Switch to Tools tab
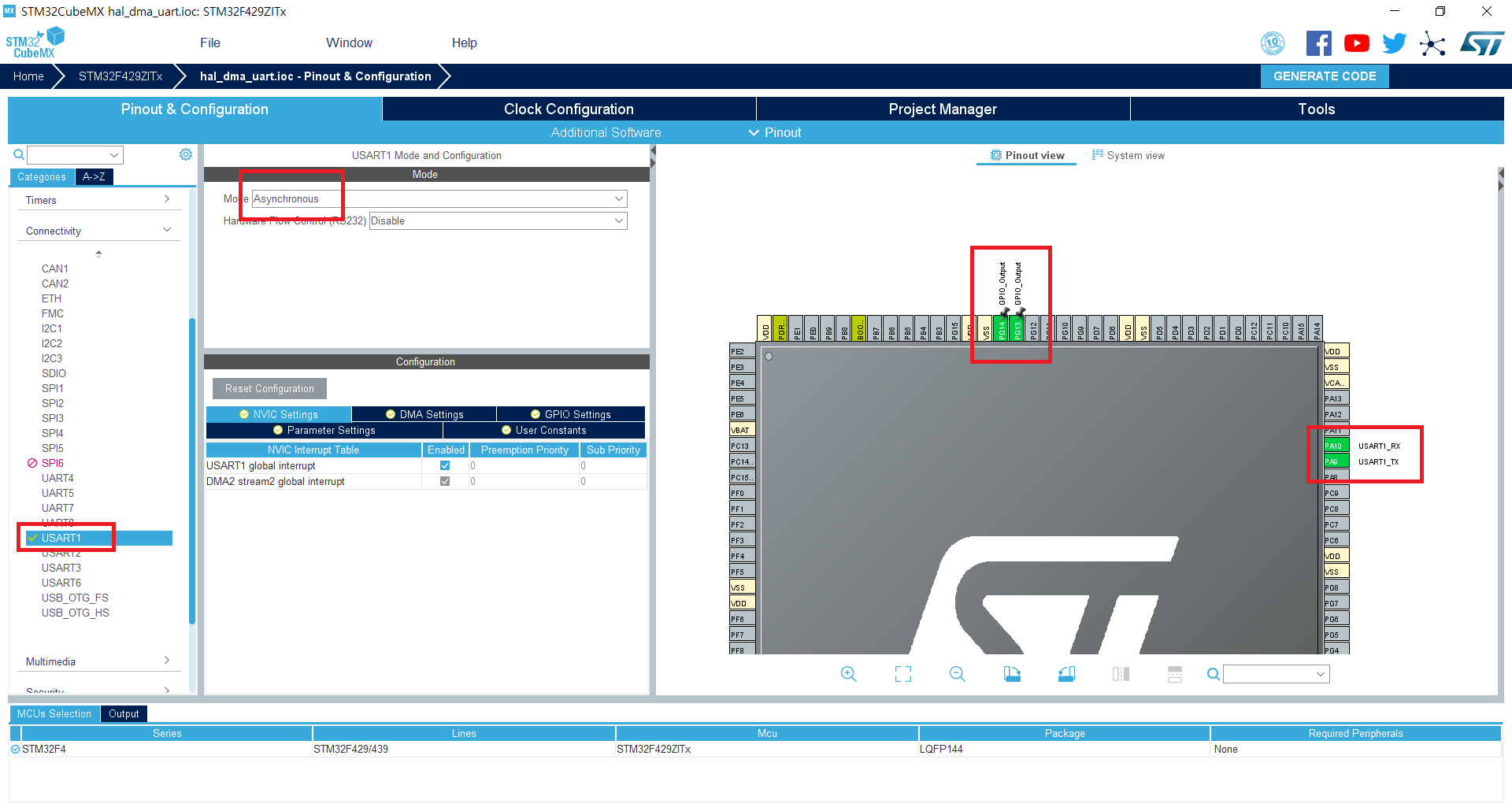Image resolution: width=1512 pixels, height=811 pixels. (x=1317, y=109)
